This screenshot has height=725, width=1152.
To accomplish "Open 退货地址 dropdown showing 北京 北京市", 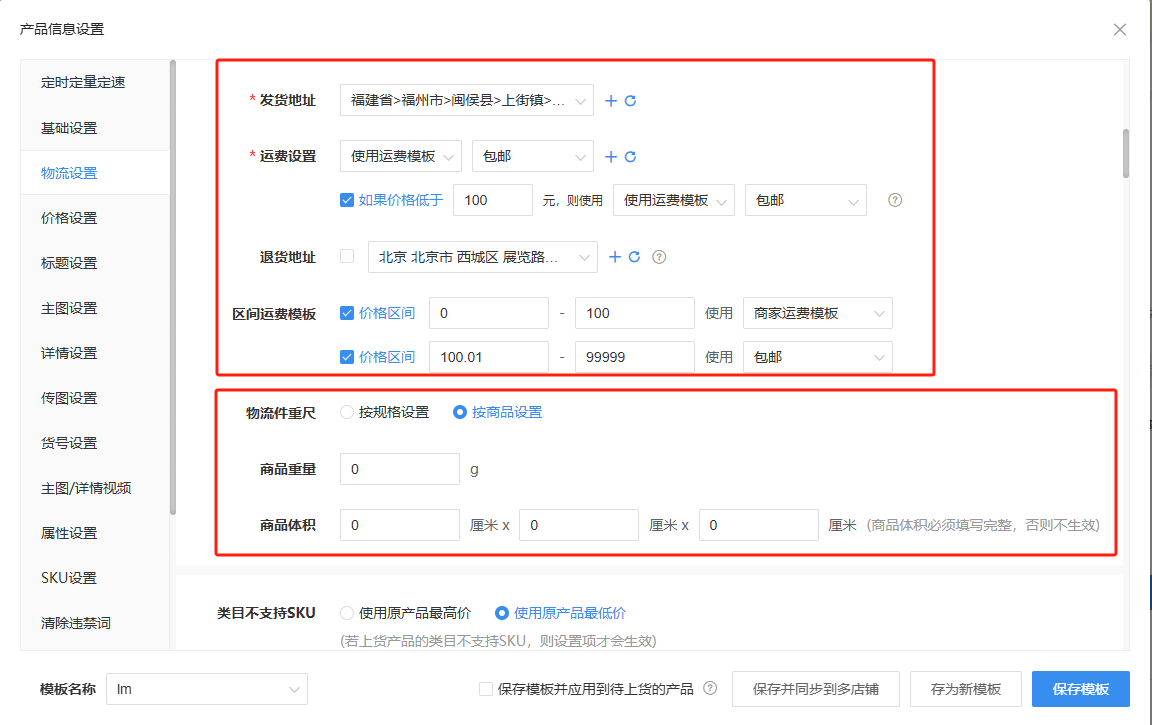I will 483,257.
